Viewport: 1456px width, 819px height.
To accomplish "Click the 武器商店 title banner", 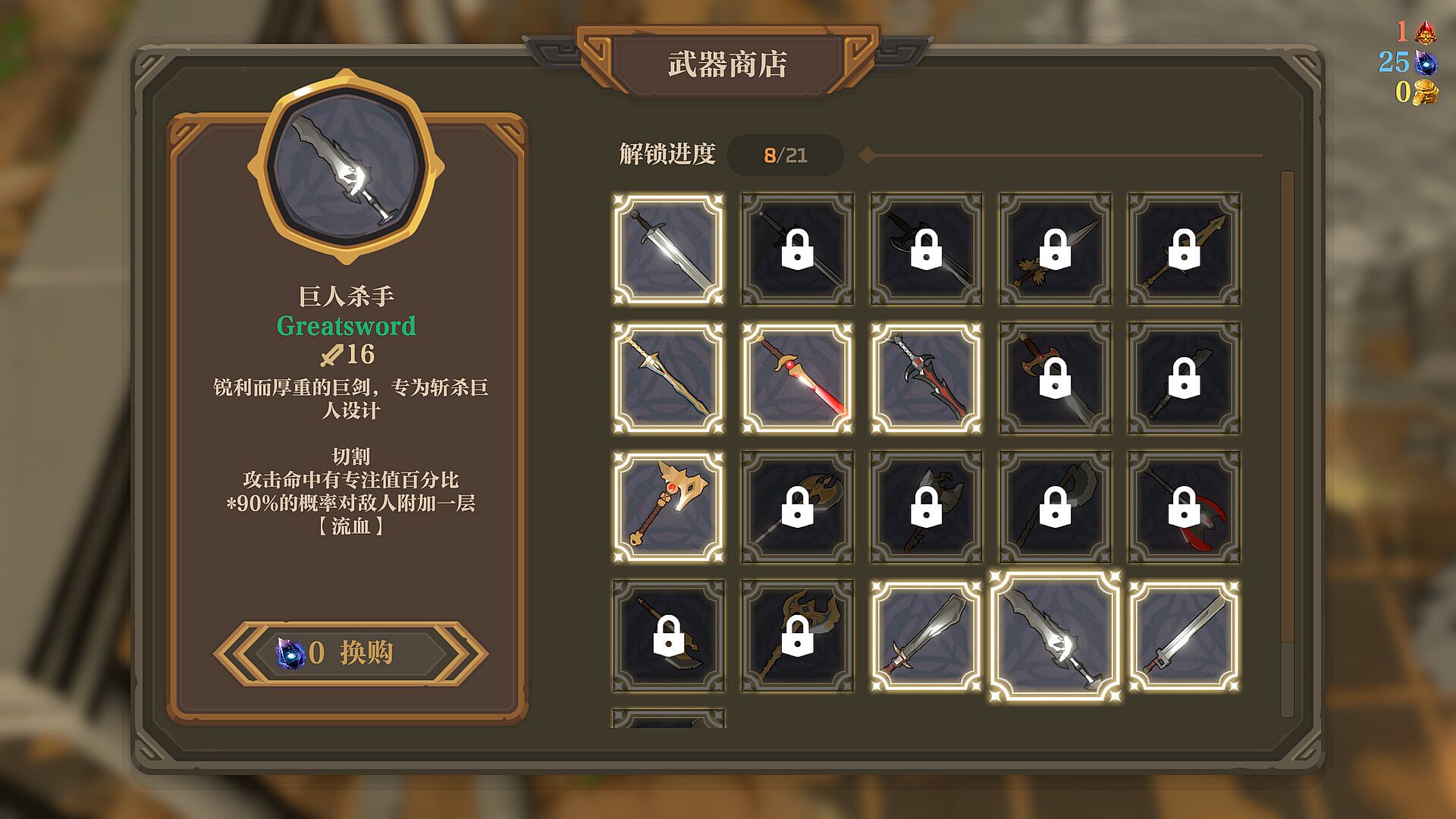I will pos(727,64).
